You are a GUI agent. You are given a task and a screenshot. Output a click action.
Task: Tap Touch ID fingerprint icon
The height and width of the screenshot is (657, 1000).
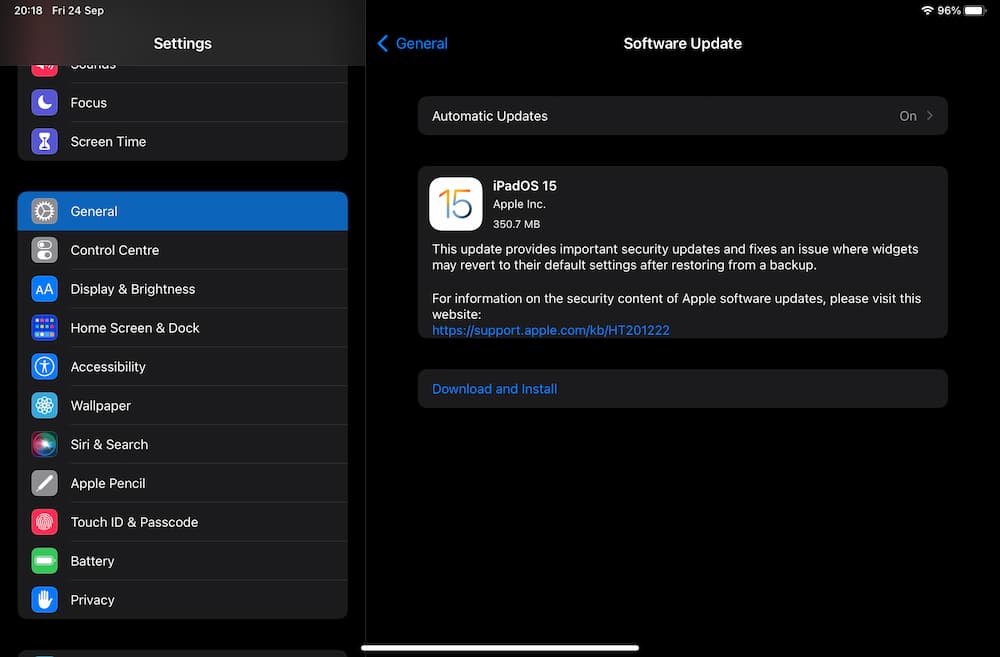(x=45, y=522)
